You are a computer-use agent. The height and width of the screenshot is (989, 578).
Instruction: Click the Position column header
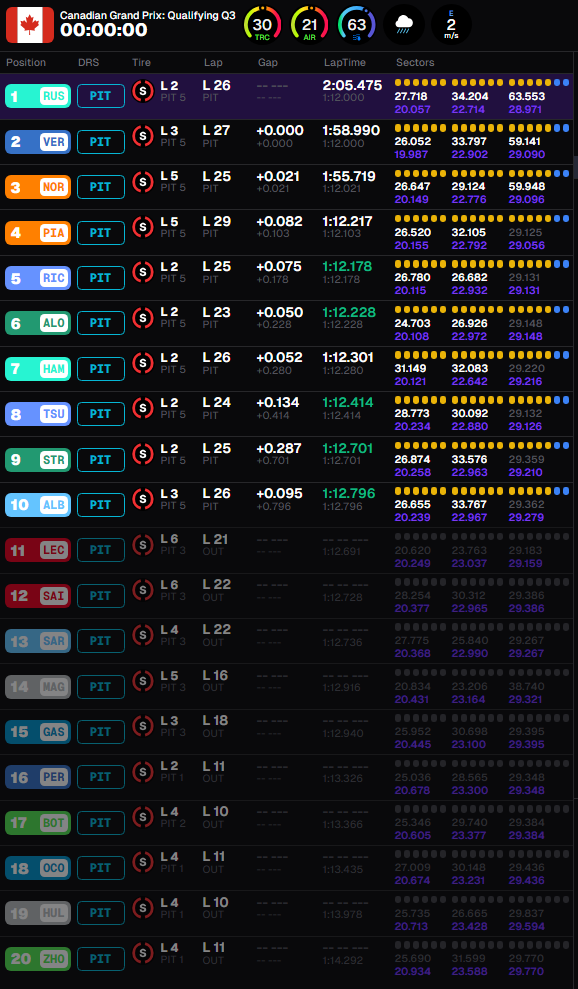[26, 62]
